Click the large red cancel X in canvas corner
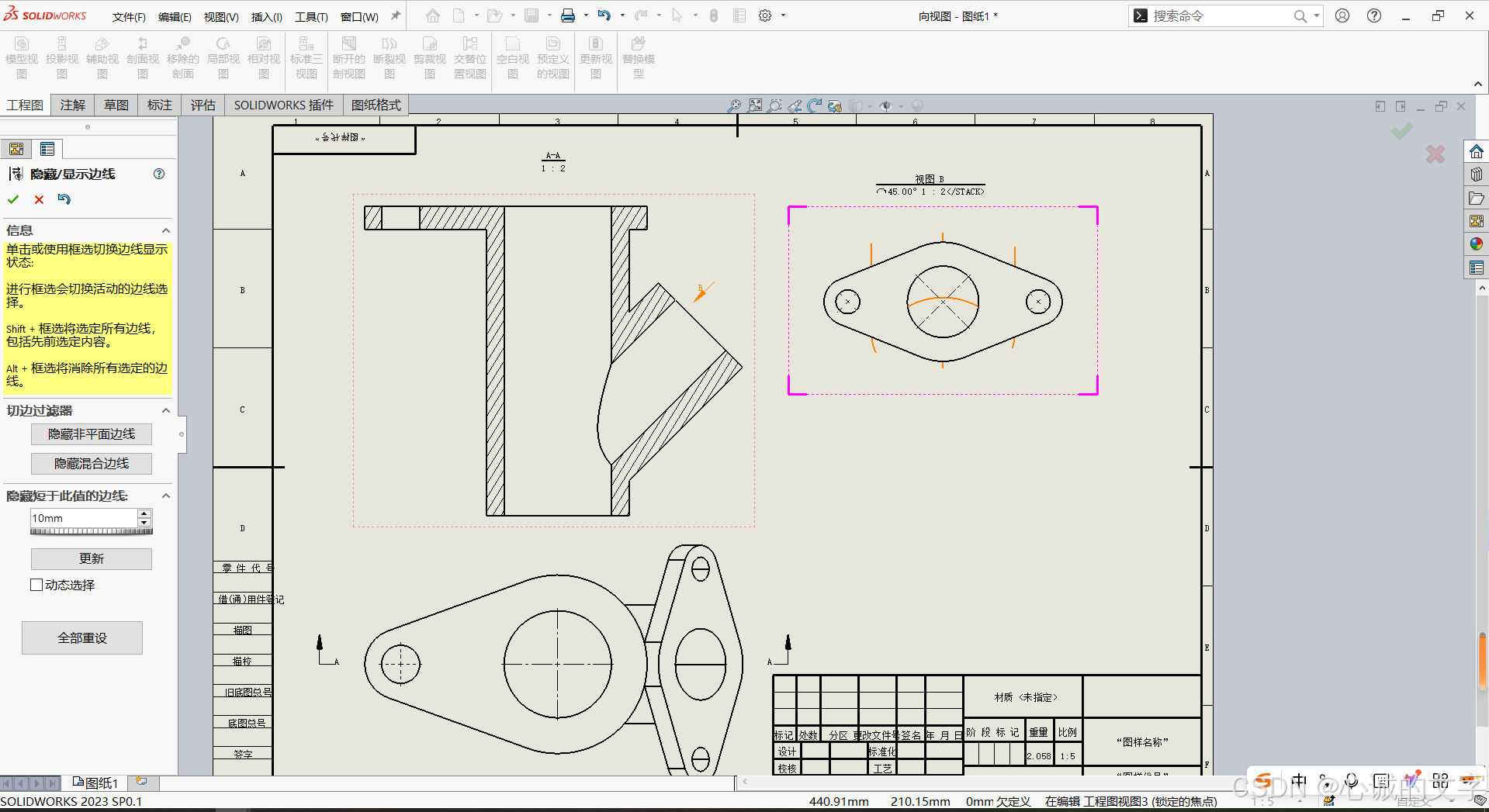This screenshot has width=1489, height=812. point(1435,154)
